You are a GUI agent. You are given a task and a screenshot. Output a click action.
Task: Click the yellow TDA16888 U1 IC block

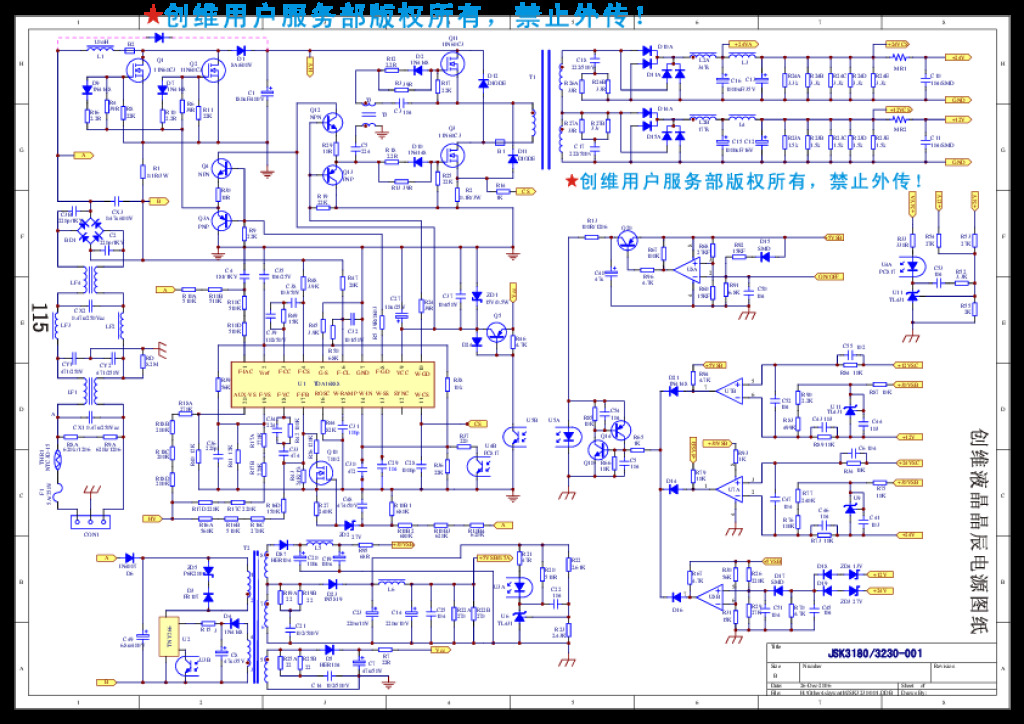click(331, 385)
